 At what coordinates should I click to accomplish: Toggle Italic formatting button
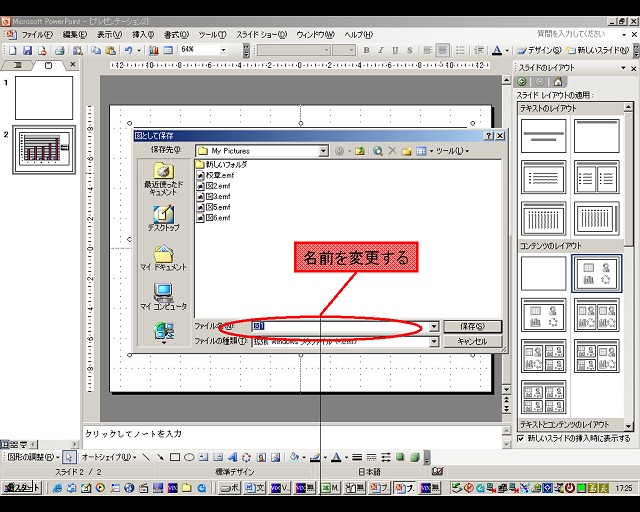(380, 50)
